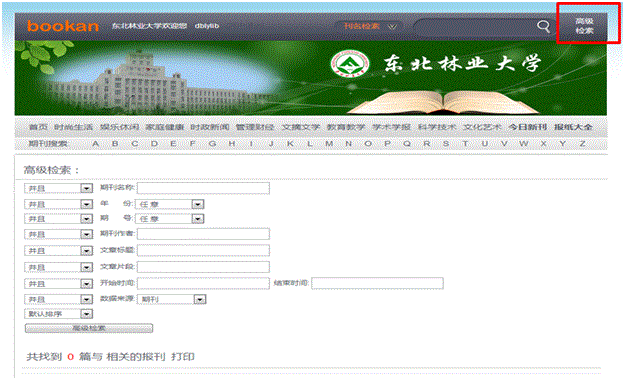Filter journals by letter B
The width and height of the screenshot is (625, 380).
tap(115, 144)
